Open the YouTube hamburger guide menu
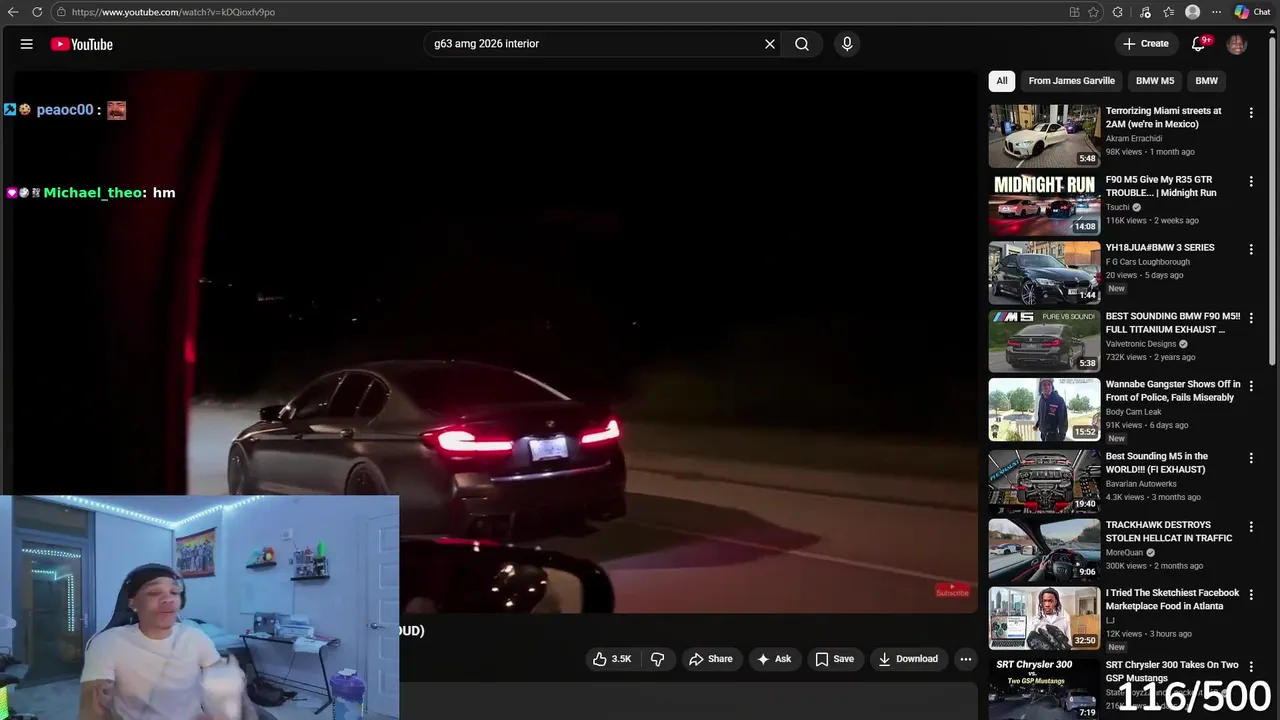Viewport: 1280px width, 720px height. point(27,44)
